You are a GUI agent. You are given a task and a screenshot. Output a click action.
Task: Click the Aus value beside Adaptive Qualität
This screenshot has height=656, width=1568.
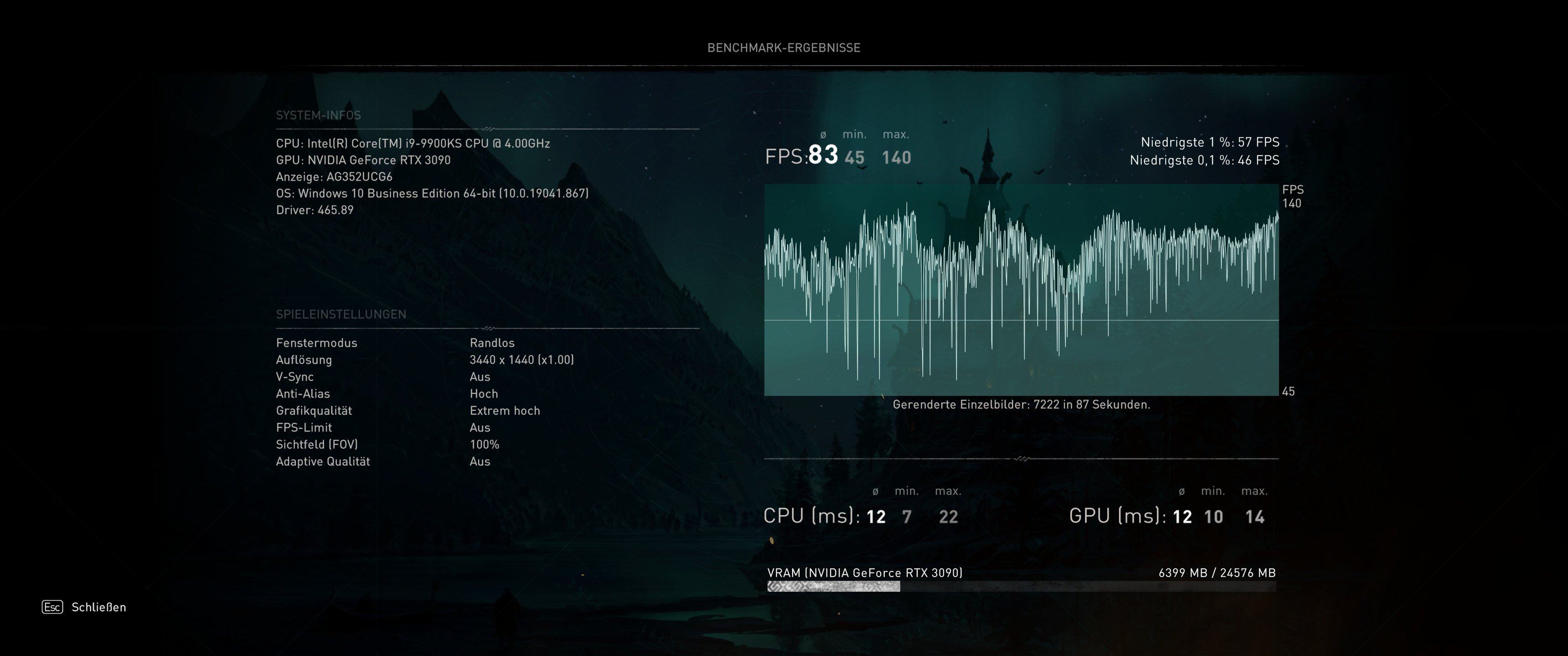[480, 461]
